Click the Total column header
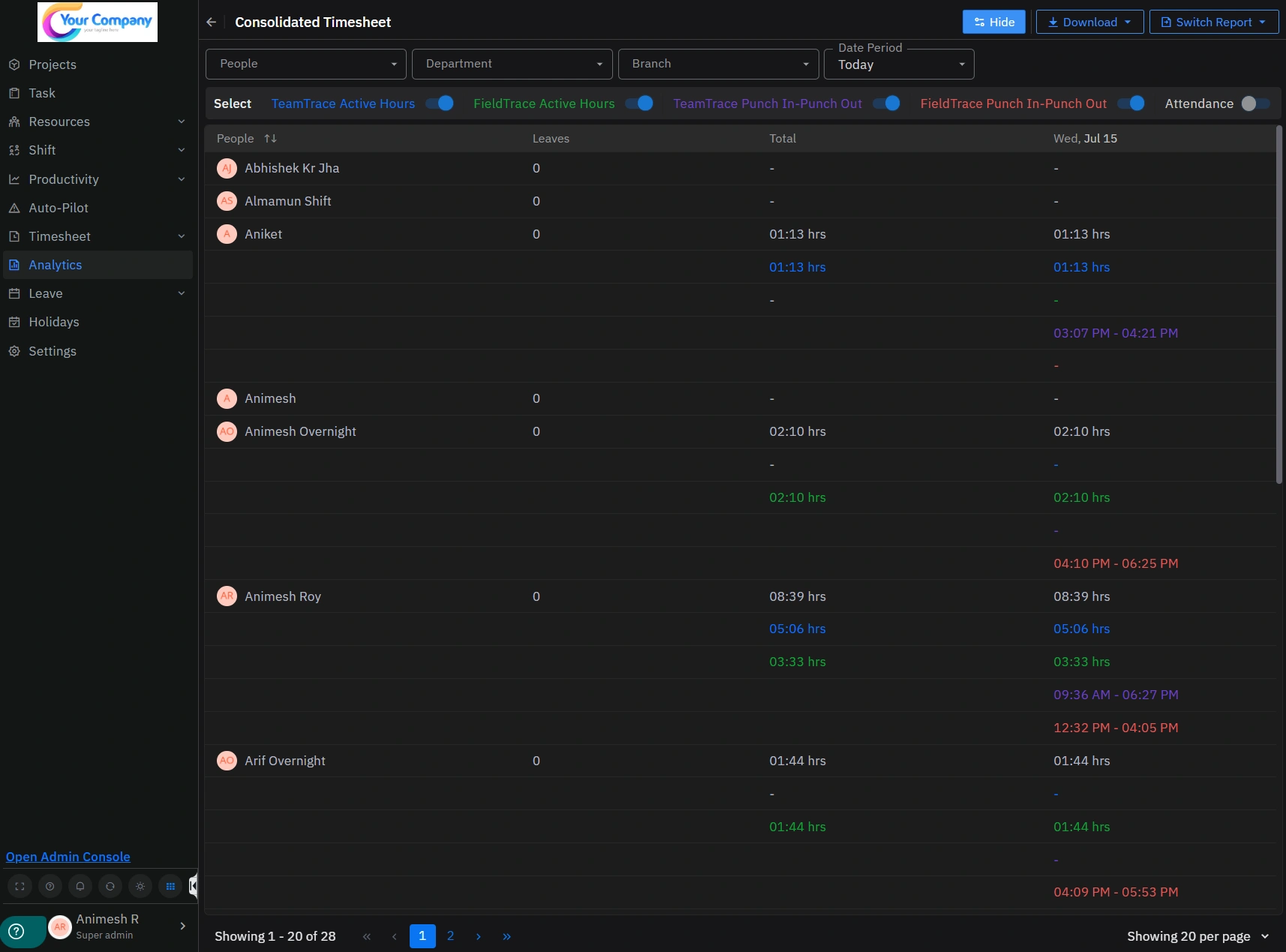The image size is (1286, 952). [783, 139]
